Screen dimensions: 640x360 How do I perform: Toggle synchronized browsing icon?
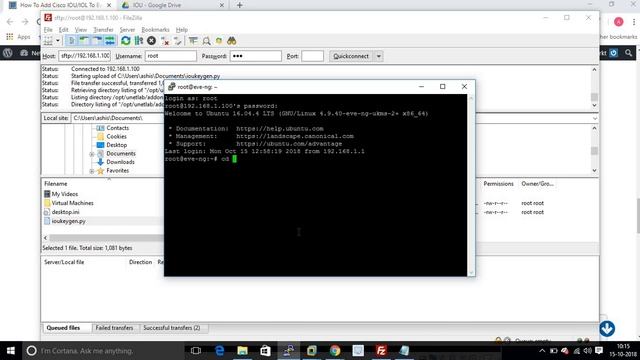click(219, 41)
